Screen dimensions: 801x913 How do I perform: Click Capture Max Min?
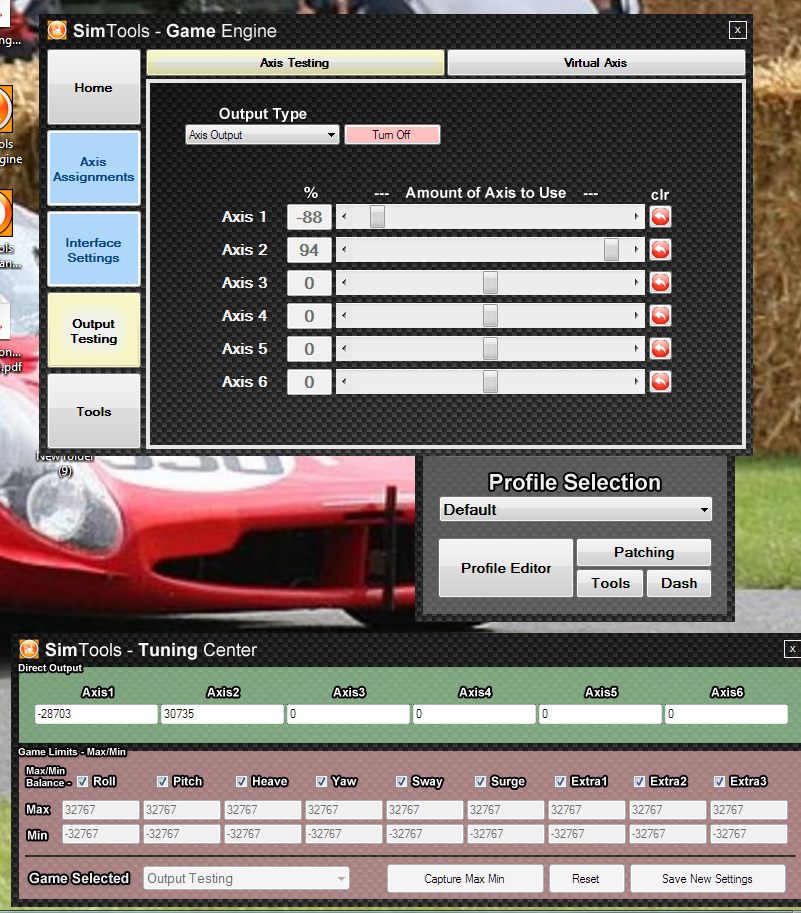point(465,879)
